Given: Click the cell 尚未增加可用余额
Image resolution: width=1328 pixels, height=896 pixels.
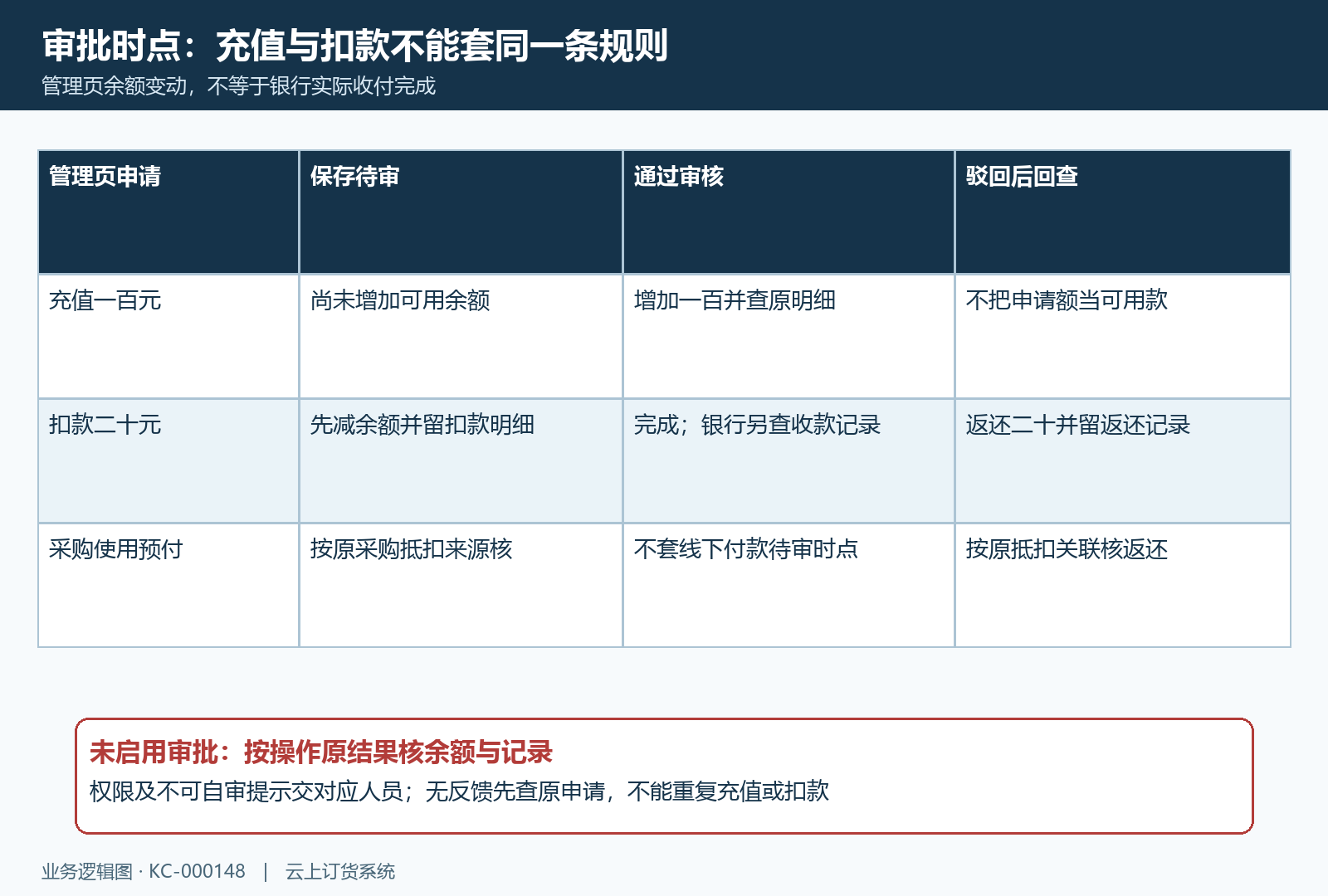Looking at the screenshot, I should pyautogui.click(x=461, y=337).
